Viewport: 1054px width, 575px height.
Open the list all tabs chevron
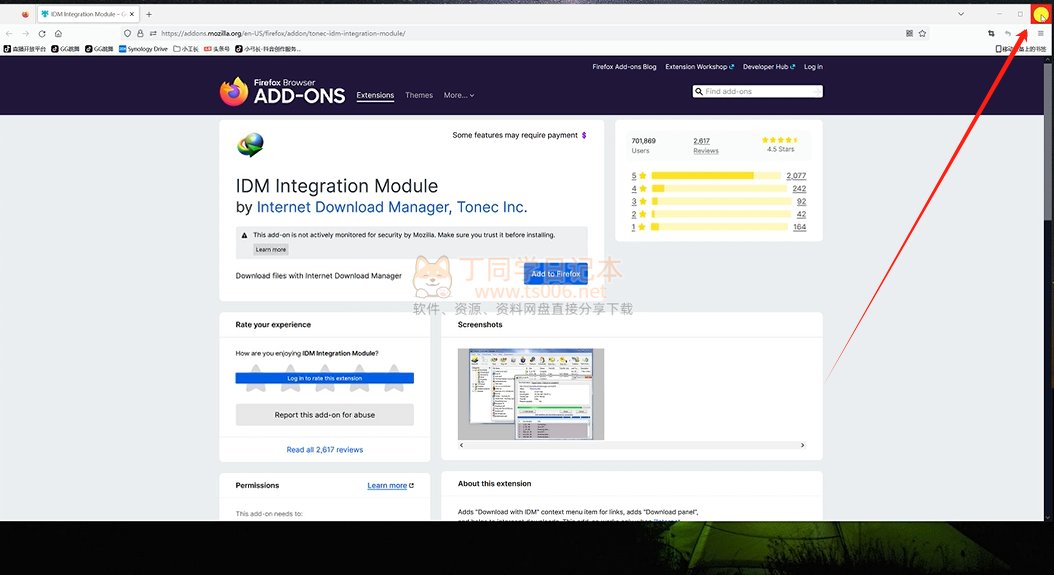tap(961, 14)
